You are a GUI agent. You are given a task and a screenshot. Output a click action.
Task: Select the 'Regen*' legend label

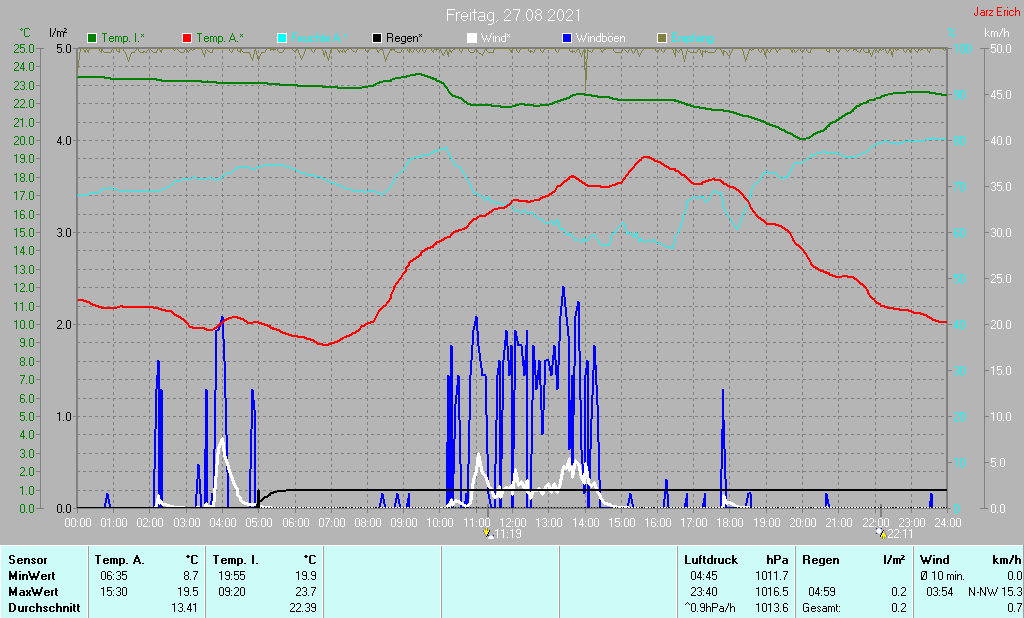(404, 38)
